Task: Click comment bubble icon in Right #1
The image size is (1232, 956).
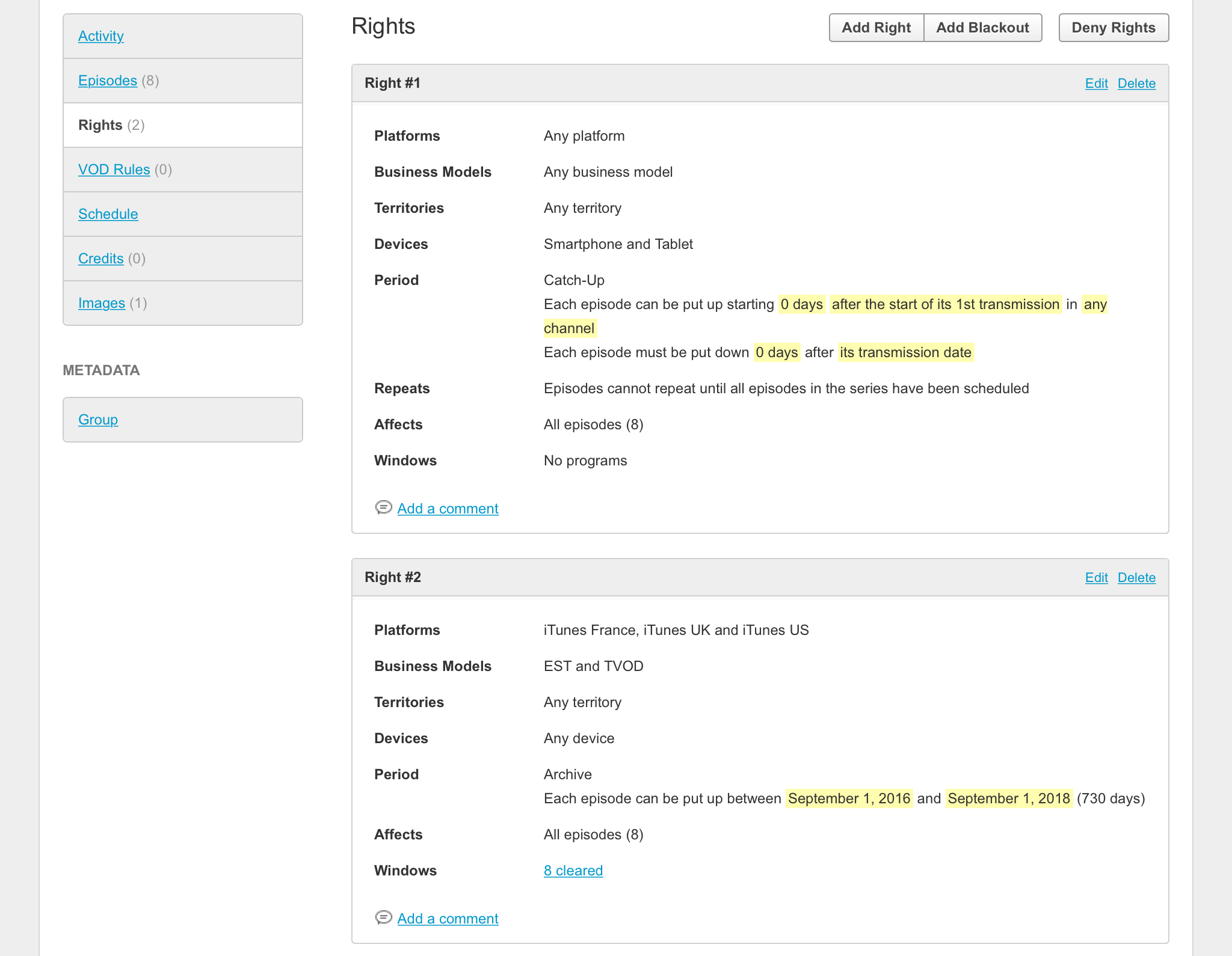Action: tap(383, 507)
